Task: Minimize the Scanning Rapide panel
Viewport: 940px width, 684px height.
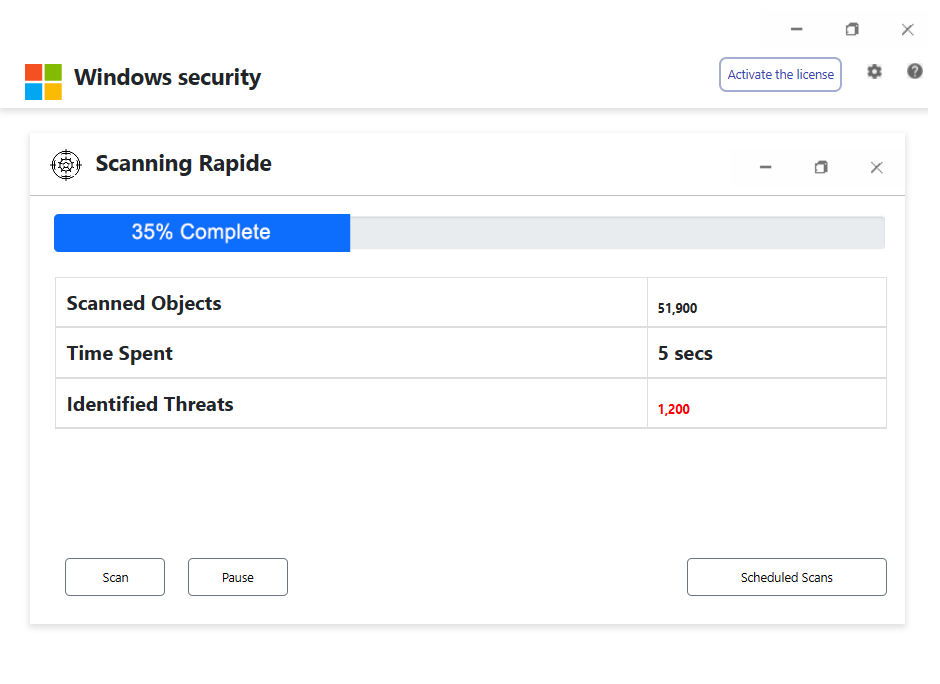Action: tap(765, 168)
